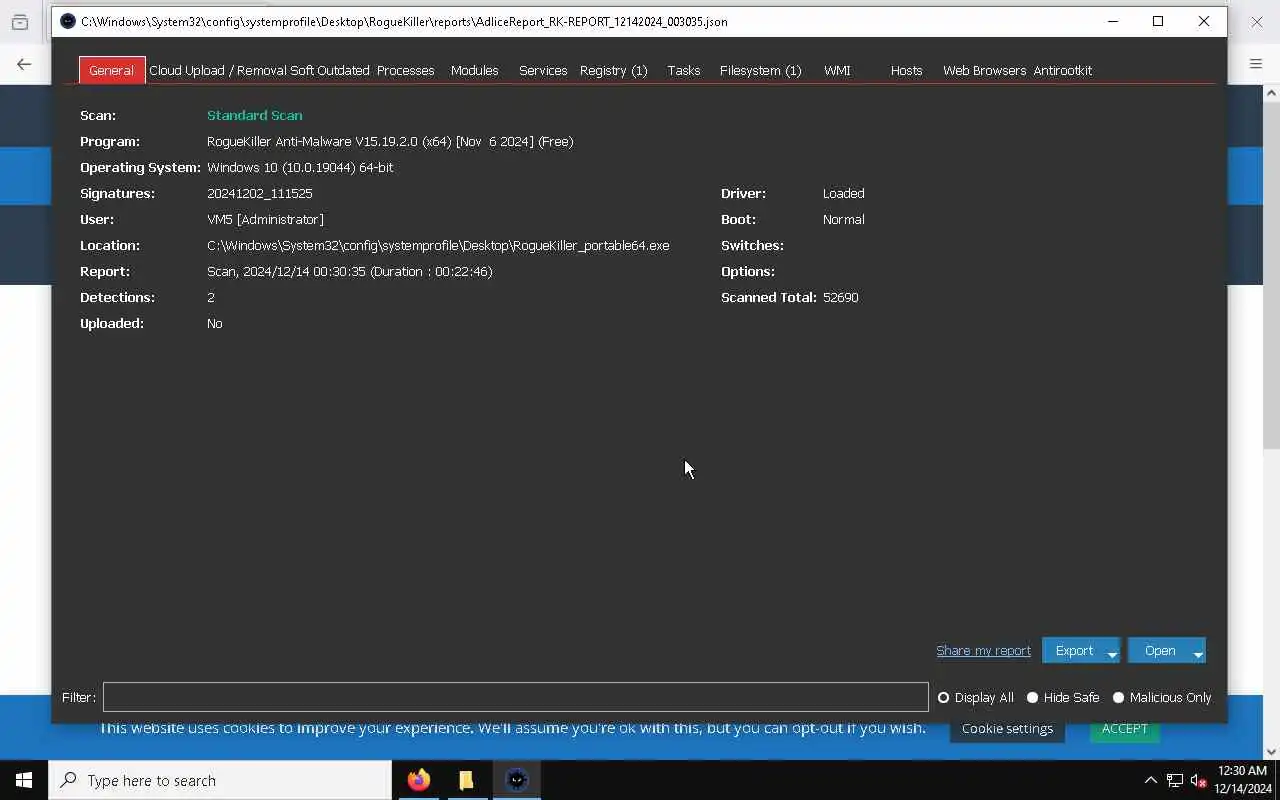The width and height of the screenshot is (1280, 800).
Task: Click the RogueKiller_portable64.exe location path
Action: coord(438,246)
